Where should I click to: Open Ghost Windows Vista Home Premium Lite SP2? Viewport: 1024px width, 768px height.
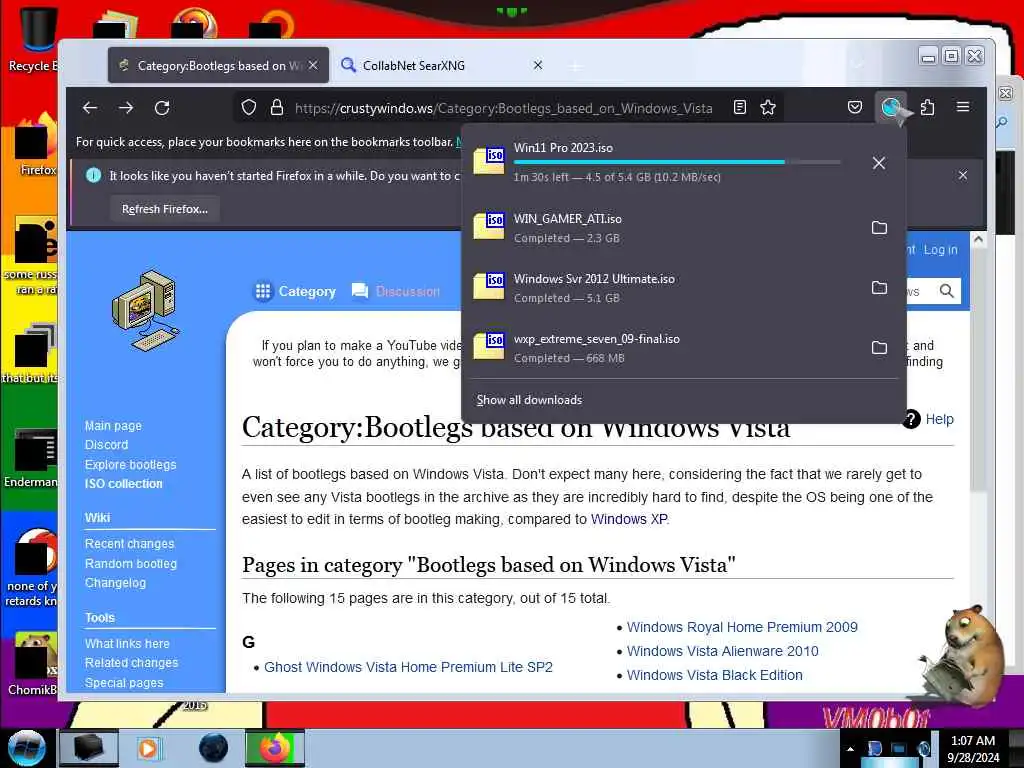[x=408, y=667]
